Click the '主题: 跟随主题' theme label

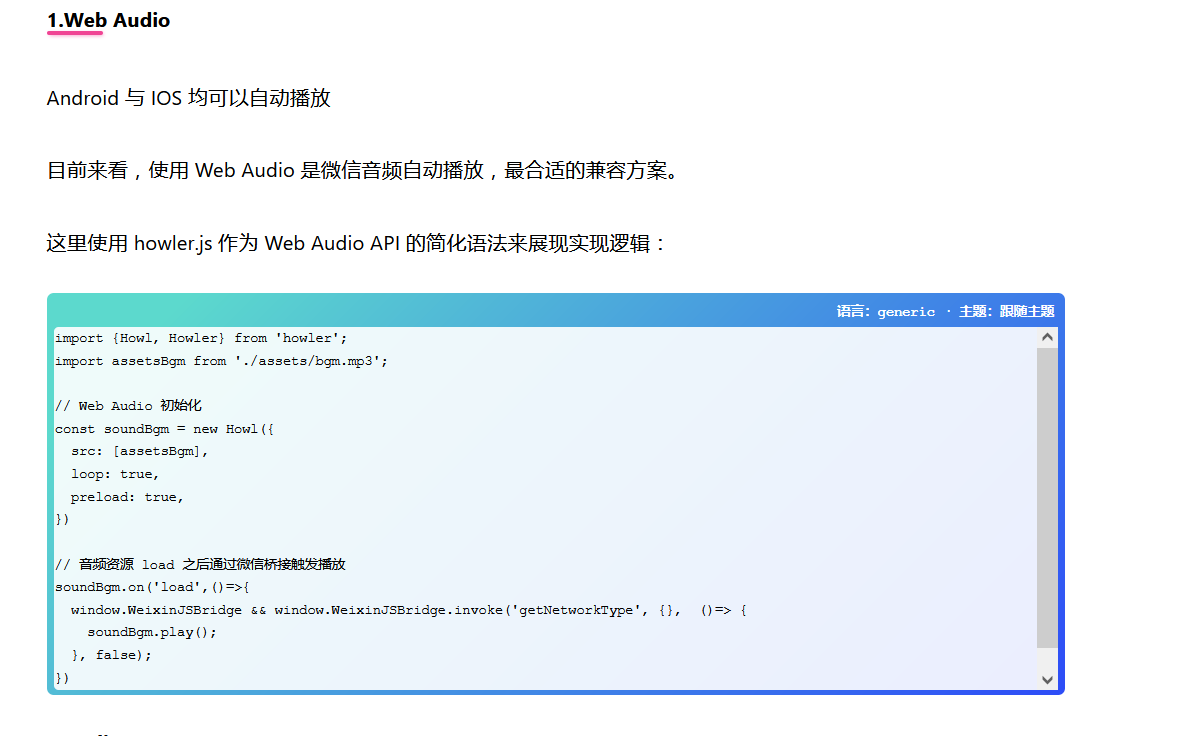(x=1006, y=311)
